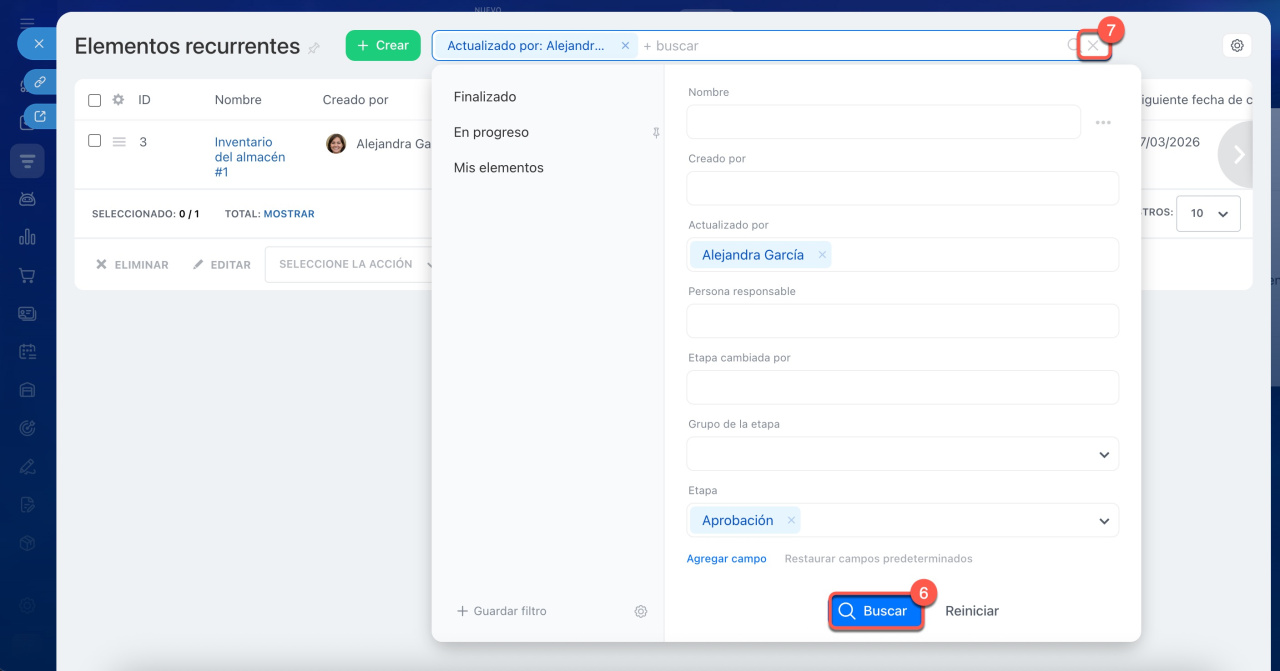Select the Mis elementos saved filter
1280x671 pixels.
[x=499, y=168]
